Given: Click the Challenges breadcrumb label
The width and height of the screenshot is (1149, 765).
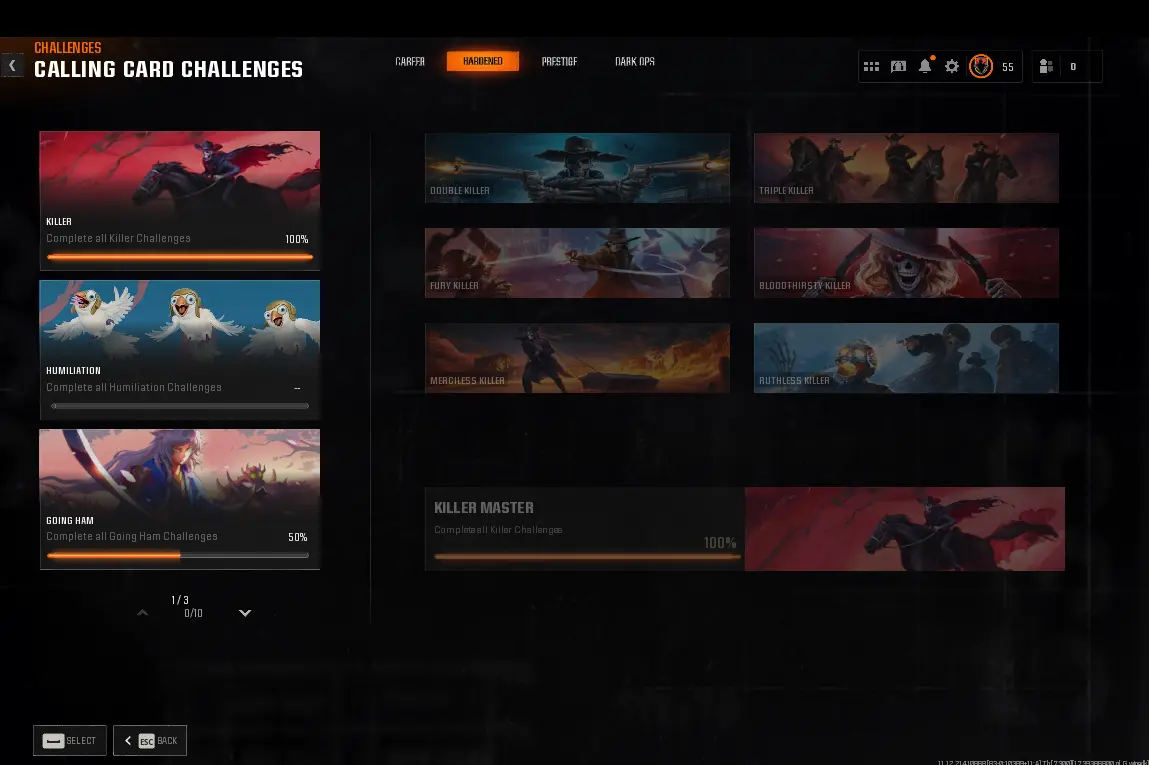Looking at the screenshot, I should (x=67, y=48).
